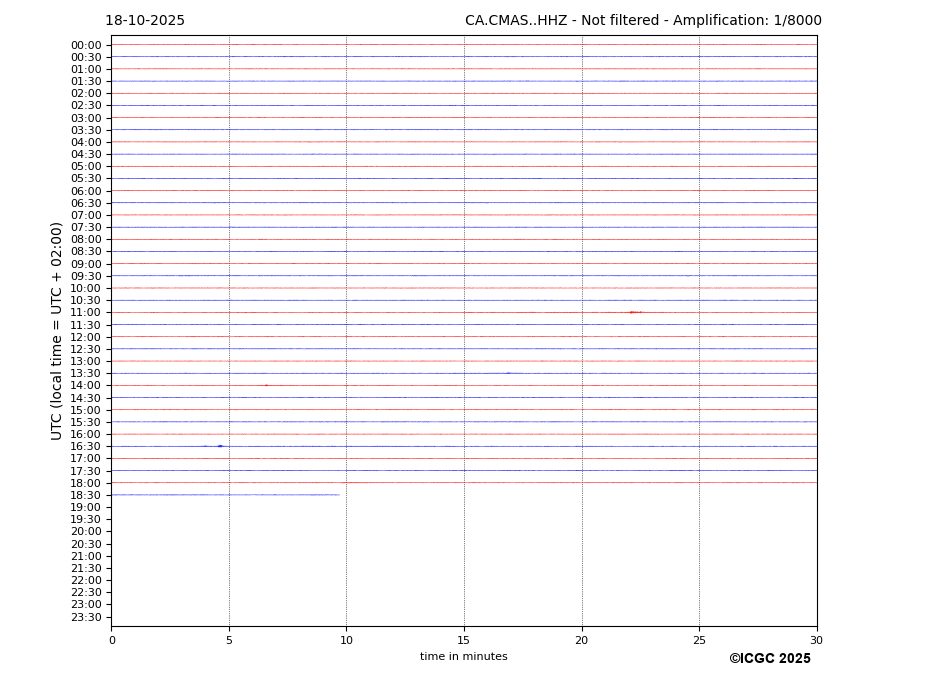Click the small red blip on the 14:00 trace

[x=266, y=385]
